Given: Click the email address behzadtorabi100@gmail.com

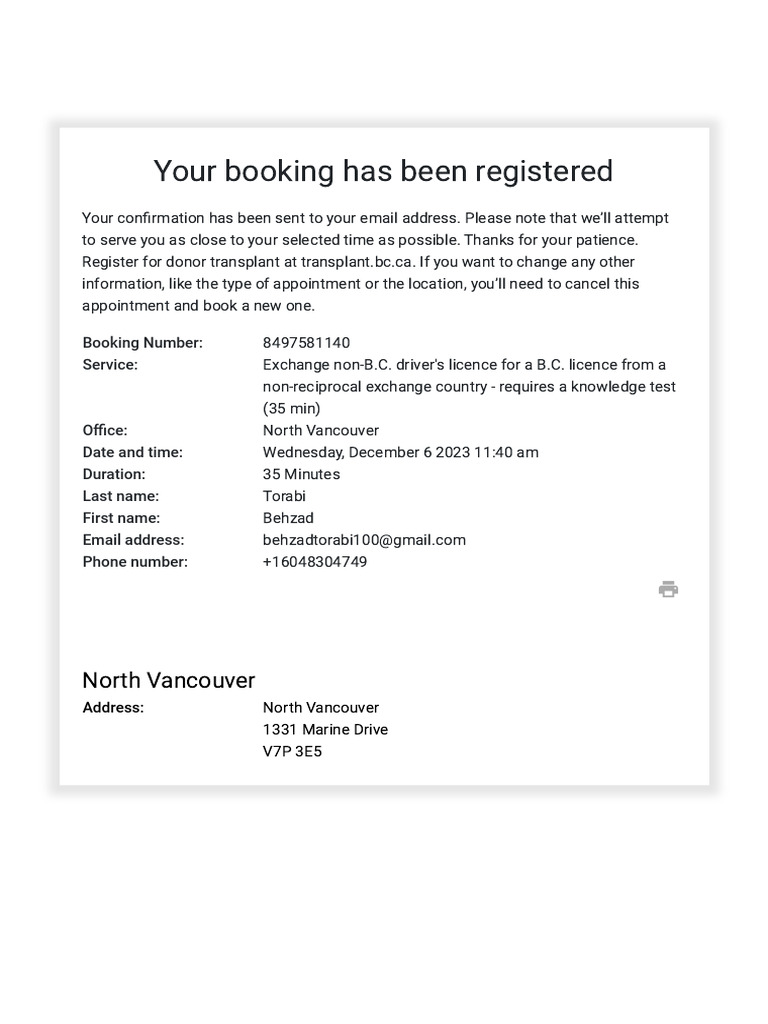Looking at the screenshot, I should (x=364, y=540).
